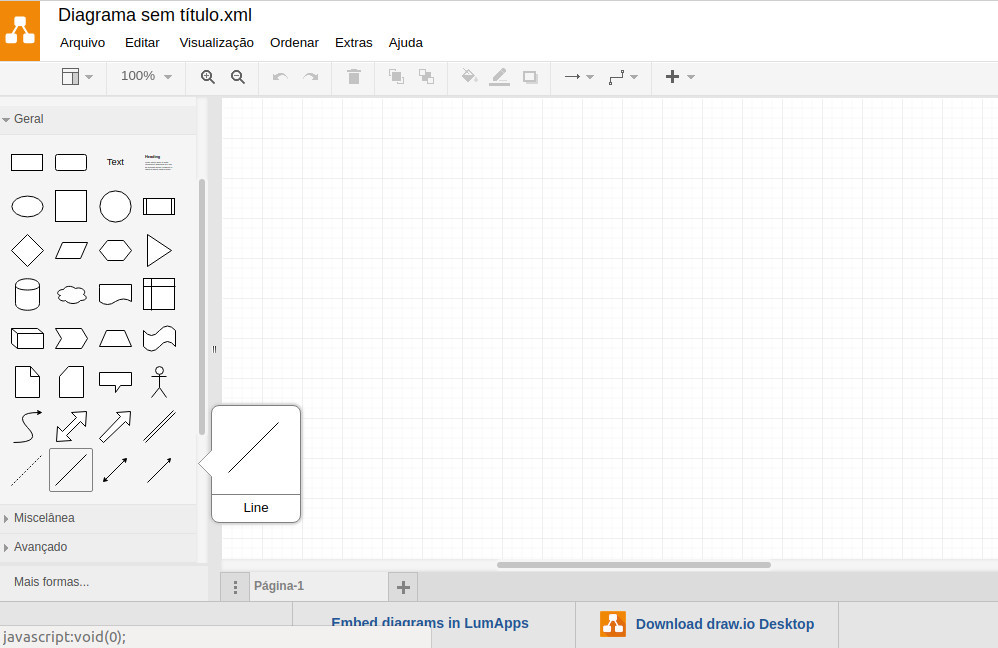Open the connection arrow style dropdown
The height and width of the screenshot is (648, 998).
579,77
